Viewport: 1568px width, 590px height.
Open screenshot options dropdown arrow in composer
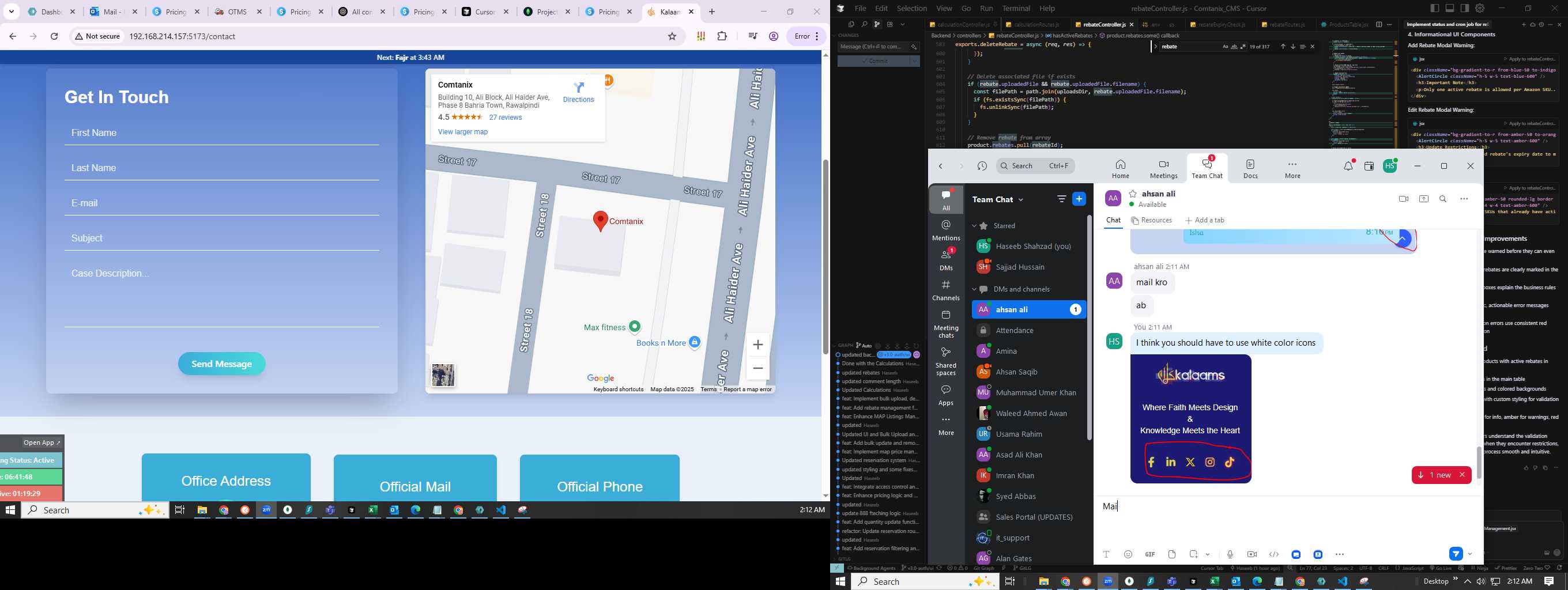point(1208,554)
